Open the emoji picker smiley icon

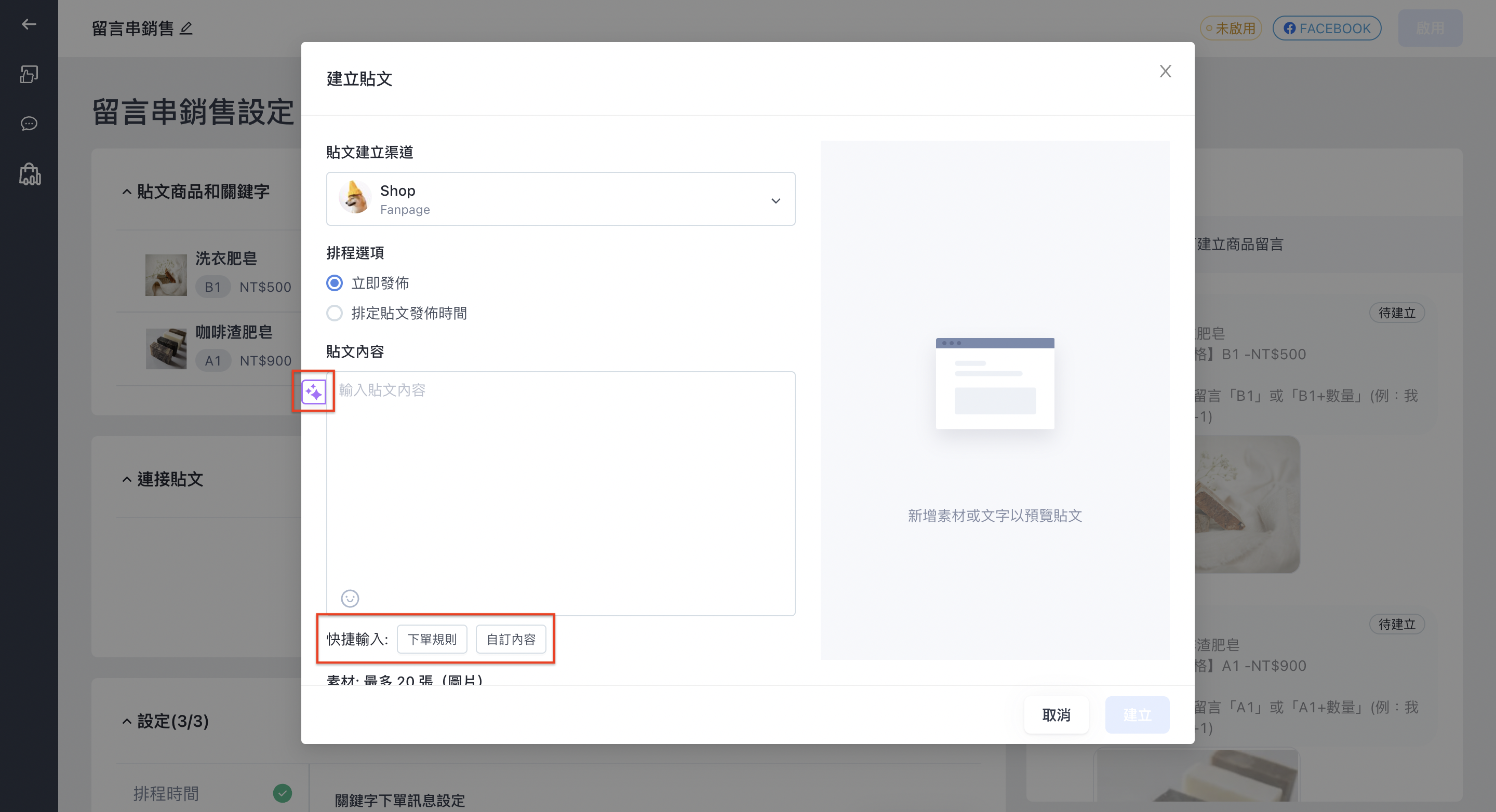(x=350, y=599)
